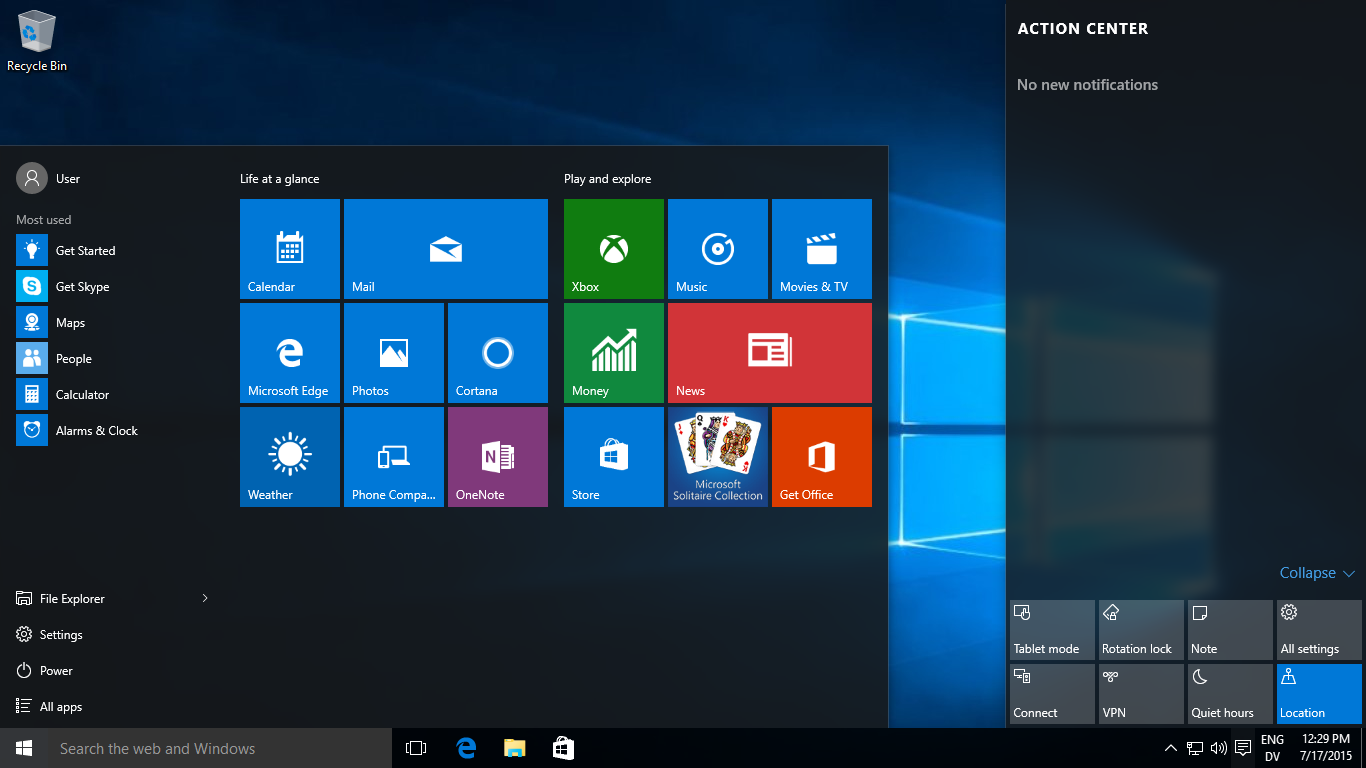1366x768 pixels.
Task: Open the Xbox tile
Action: pos(613,249)
